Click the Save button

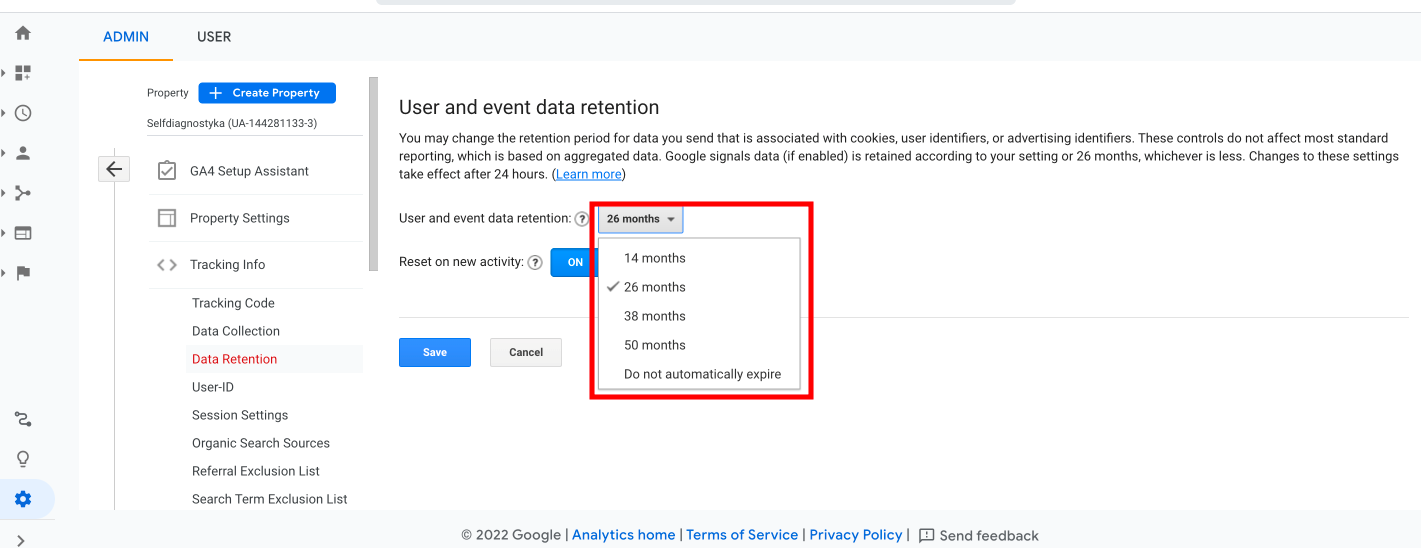434,352
